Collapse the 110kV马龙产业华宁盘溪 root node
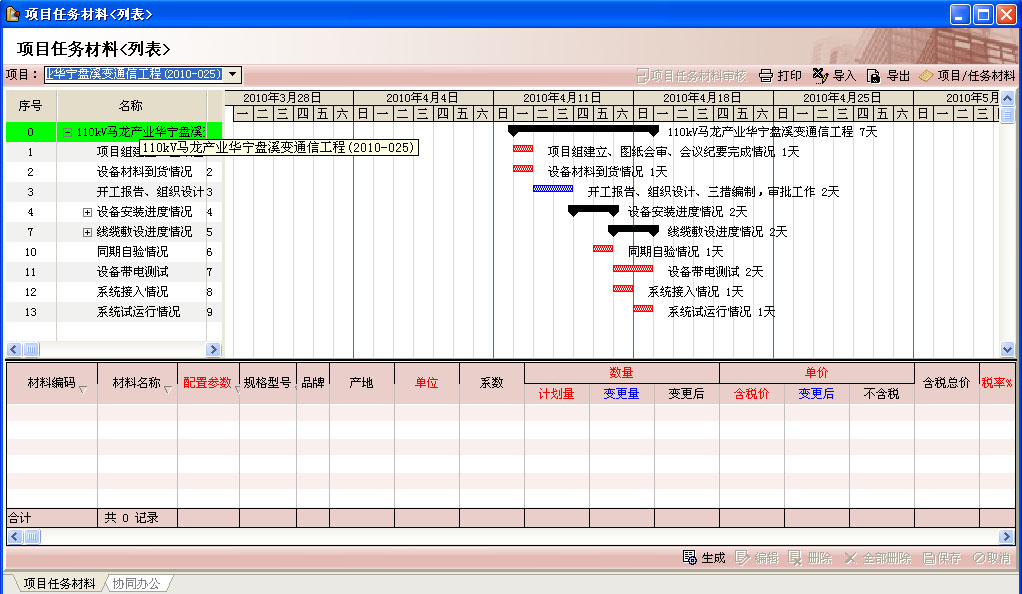This screenshot has width=1022, height=594. [67, 131]
